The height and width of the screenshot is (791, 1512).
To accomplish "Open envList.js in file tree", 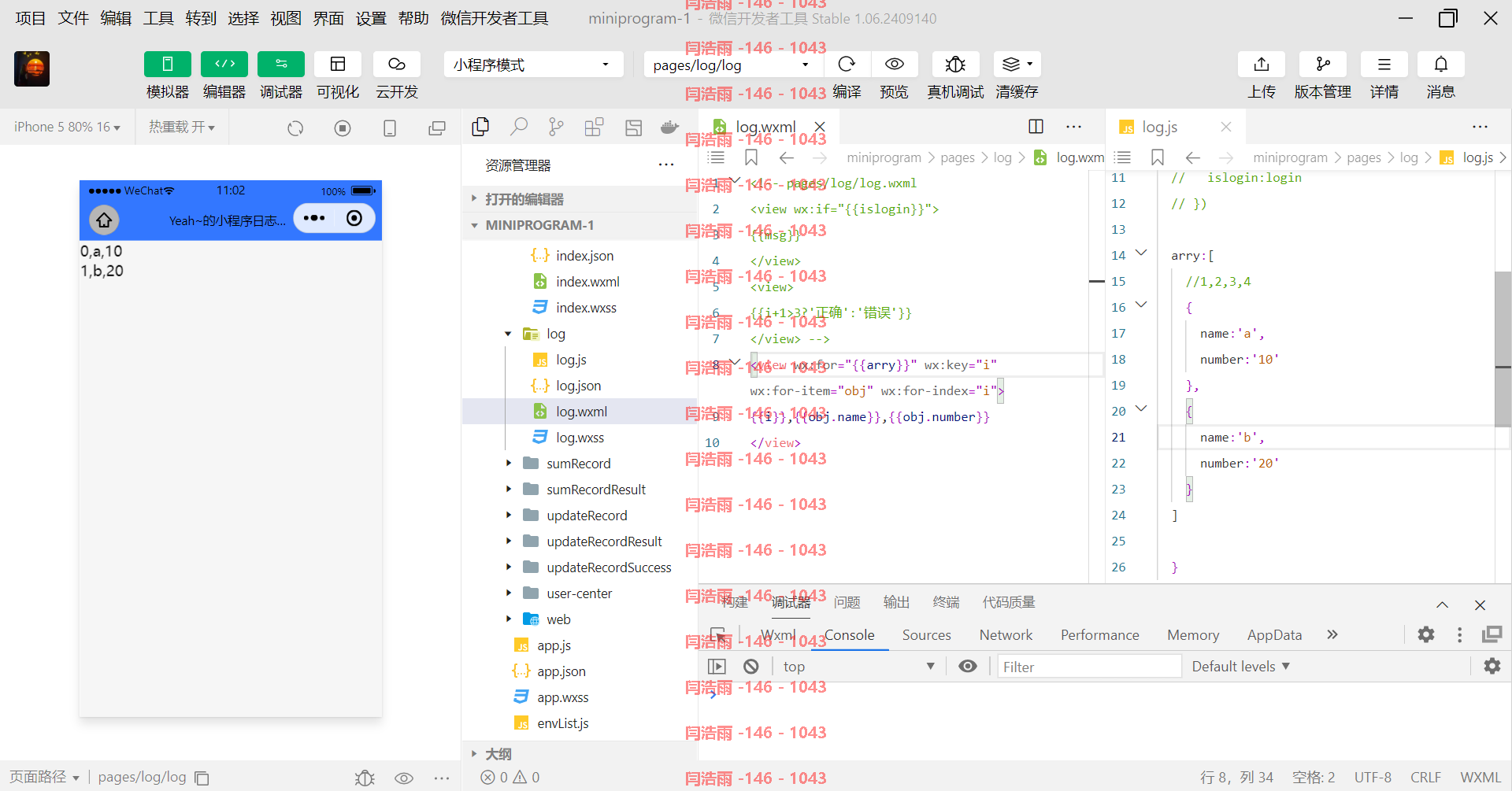I will coord(580,723).
